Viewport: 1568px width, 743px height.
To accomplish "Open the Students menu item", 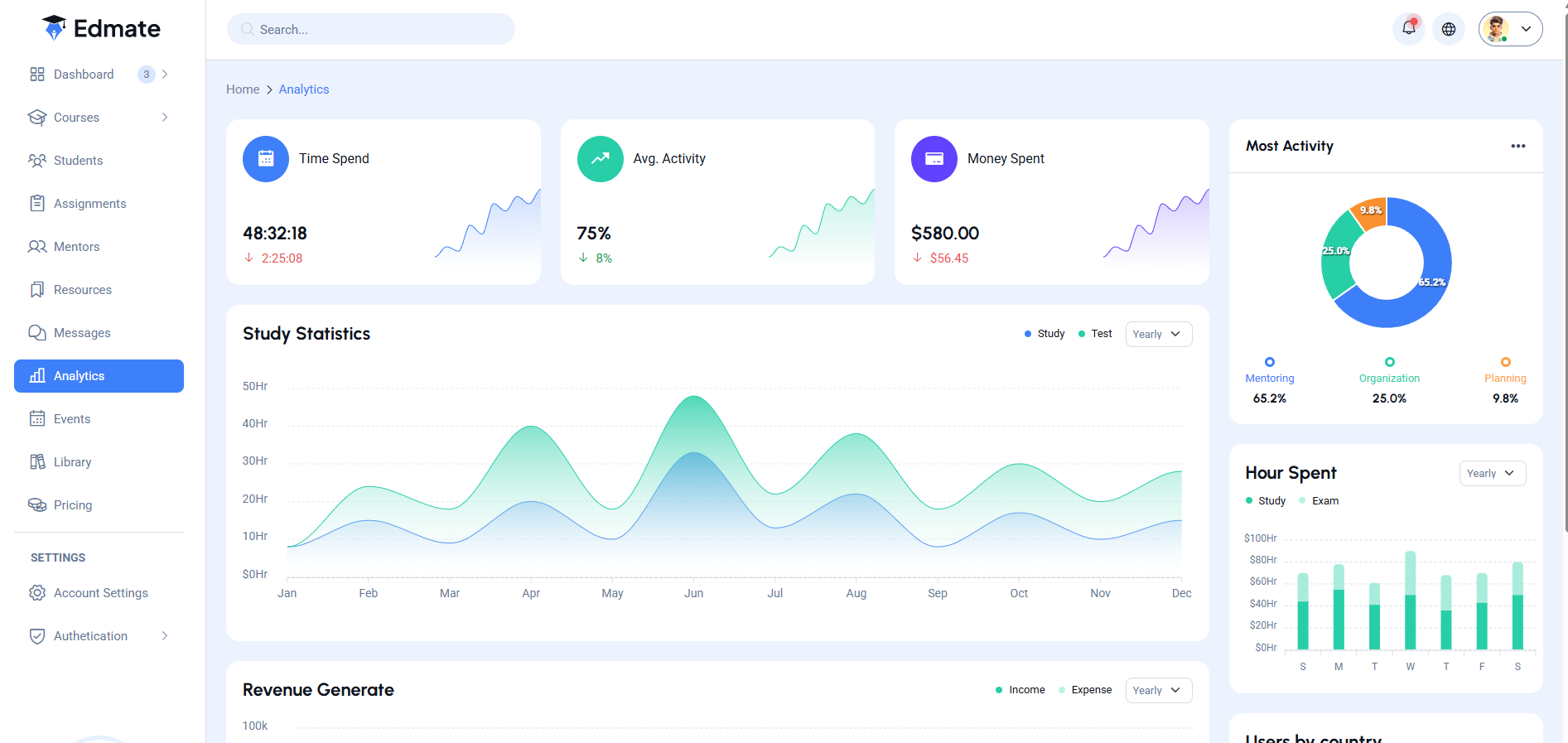I will point(99,161).
